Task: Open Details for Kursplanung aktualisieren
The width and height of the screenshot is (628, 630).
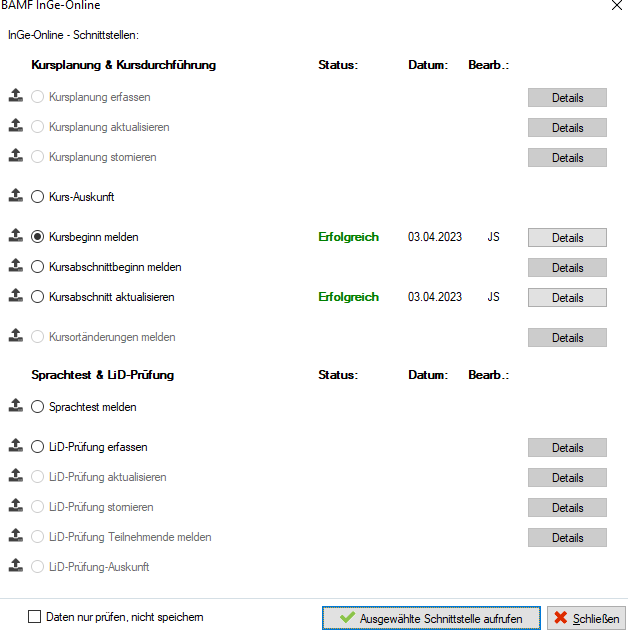Action: coord(567,128)
